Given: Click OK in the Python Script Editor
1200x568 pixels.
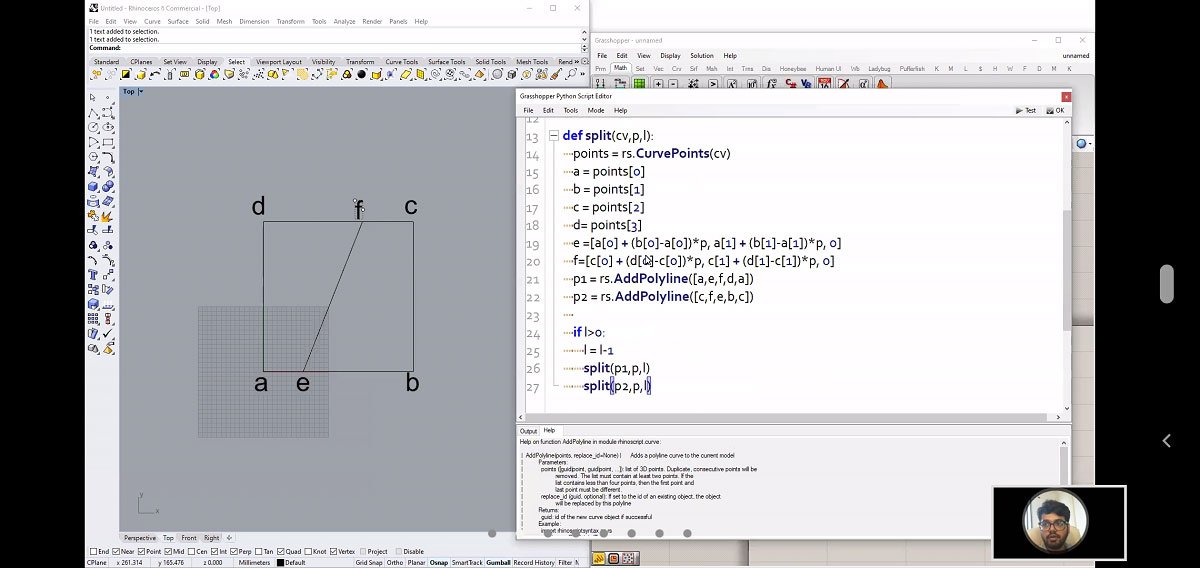Looking at the screenshot, I should 1056,110.
